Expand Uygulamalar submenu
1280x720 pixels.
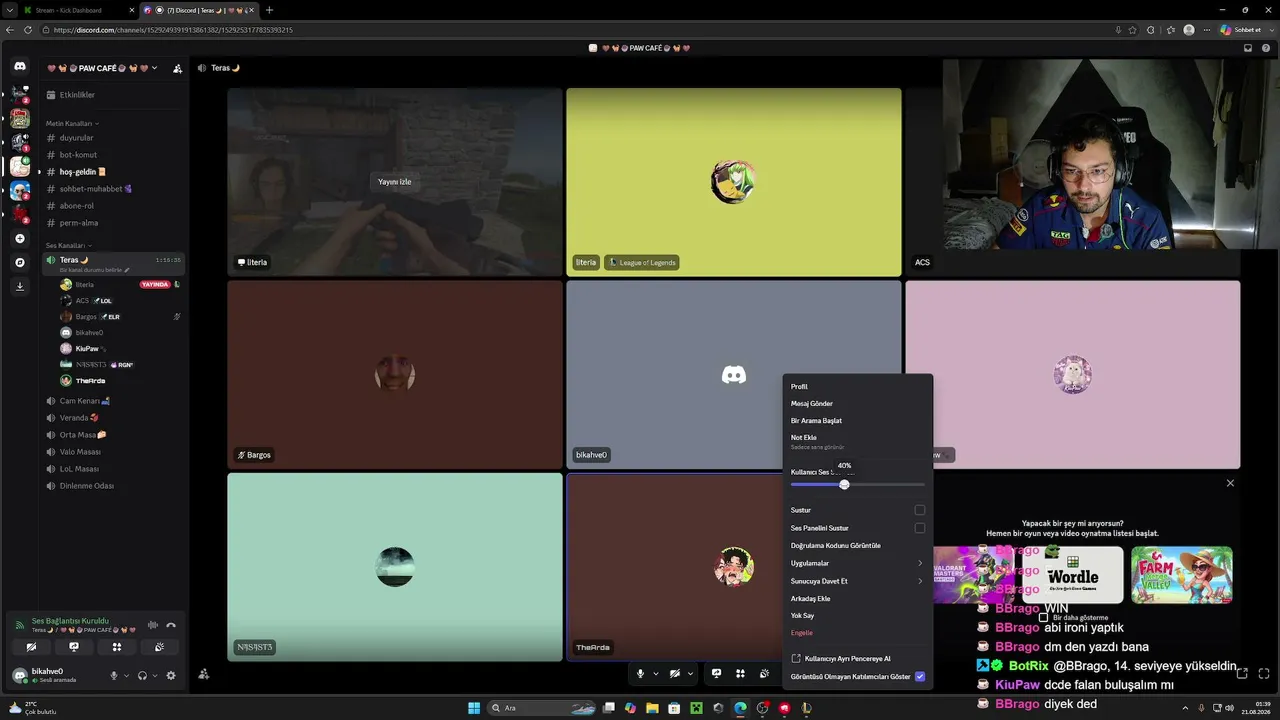tap(857, 564)
